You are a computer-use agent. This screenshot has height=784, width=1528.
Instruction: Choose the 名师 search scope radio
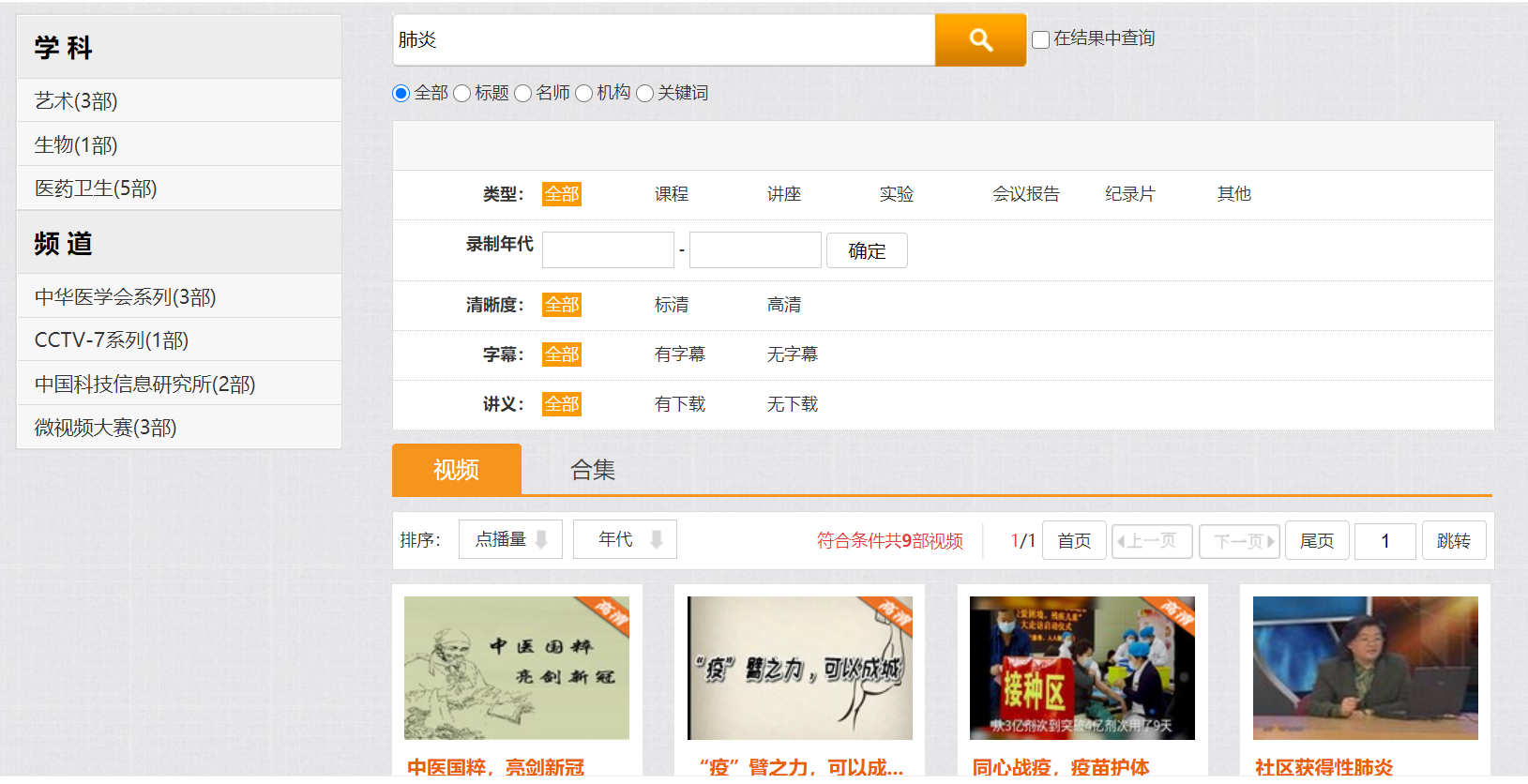tap(523, 94)
